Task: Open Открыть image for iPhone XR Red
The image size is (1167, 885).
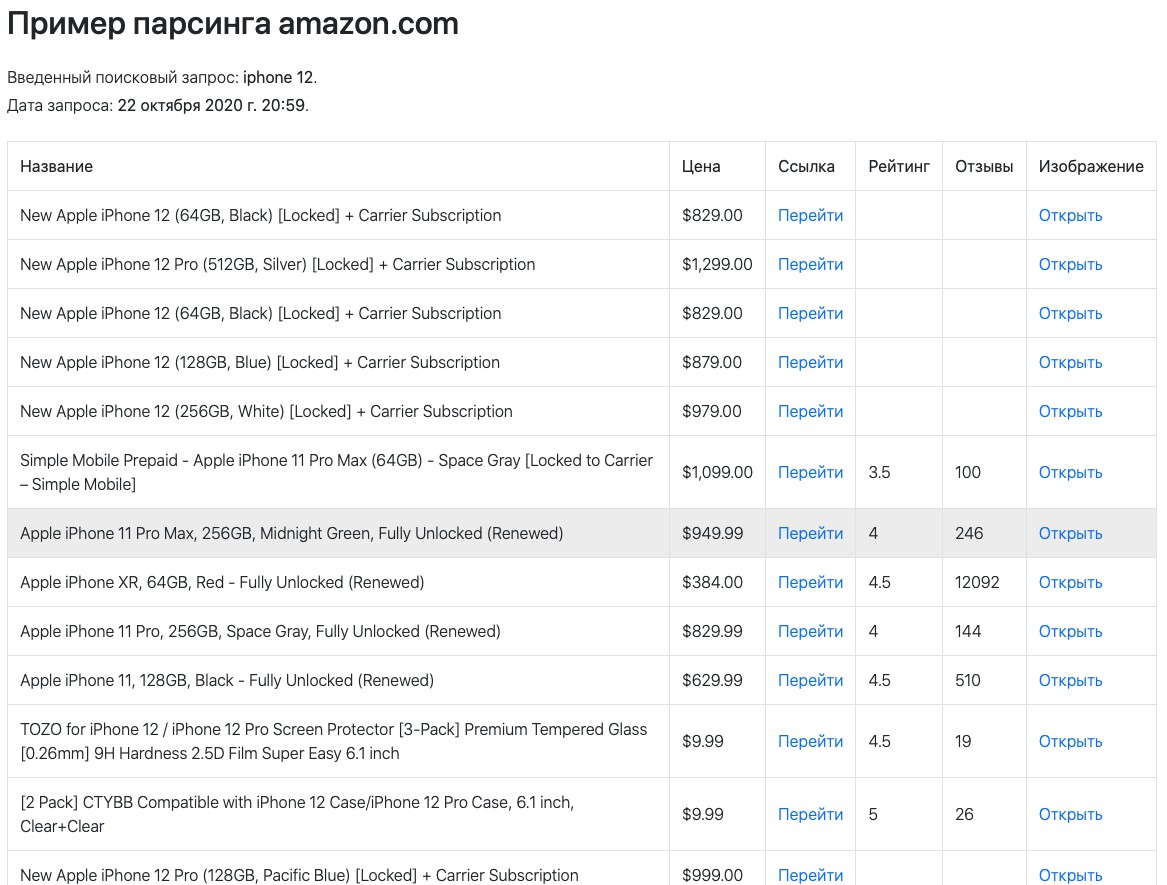Action: [x=1070, y=583]
